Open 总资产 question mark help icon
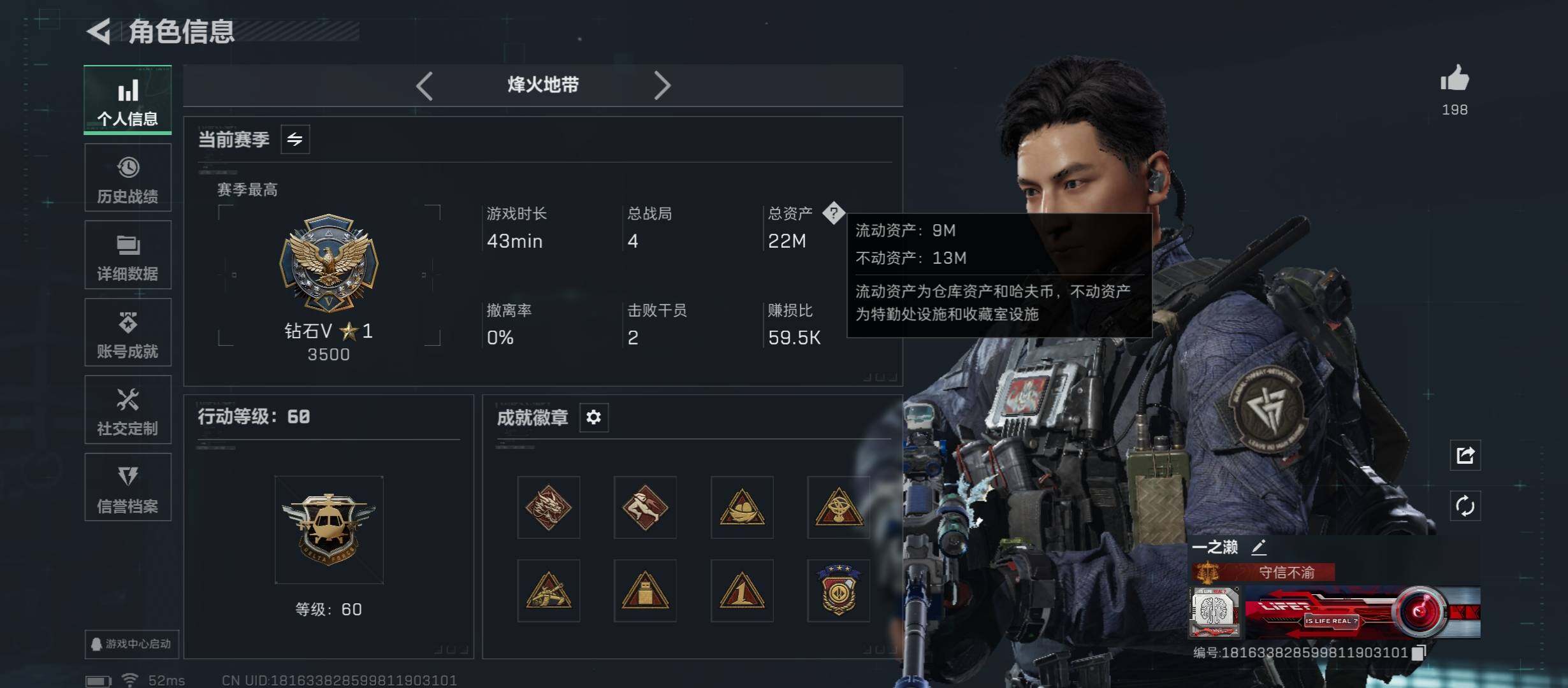This screenshot has width=1568, height=688. click(x=833, y=213)
